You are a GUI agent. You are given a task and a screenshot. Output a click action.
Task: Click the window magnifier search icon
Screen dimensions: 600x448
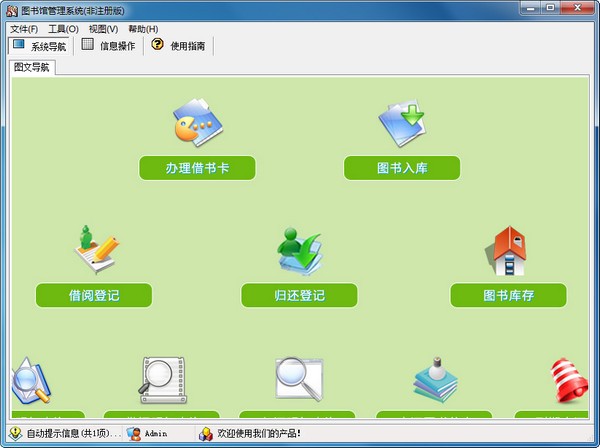(298, 379)
